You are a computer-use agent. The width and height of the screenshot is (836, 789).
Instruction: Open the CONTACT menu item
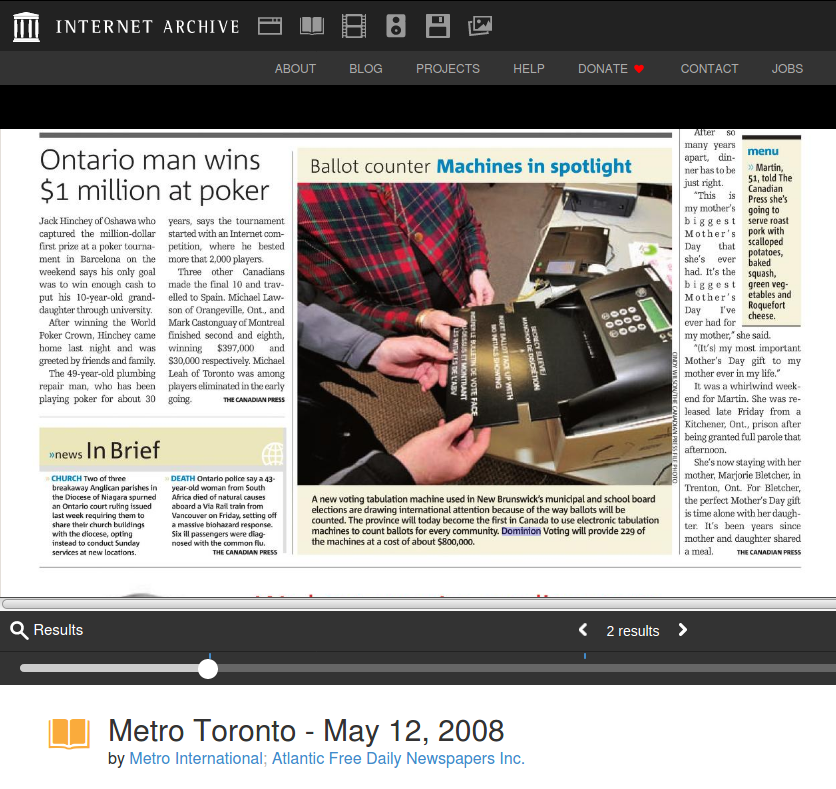pyautogui.click(x=710, y=69)
